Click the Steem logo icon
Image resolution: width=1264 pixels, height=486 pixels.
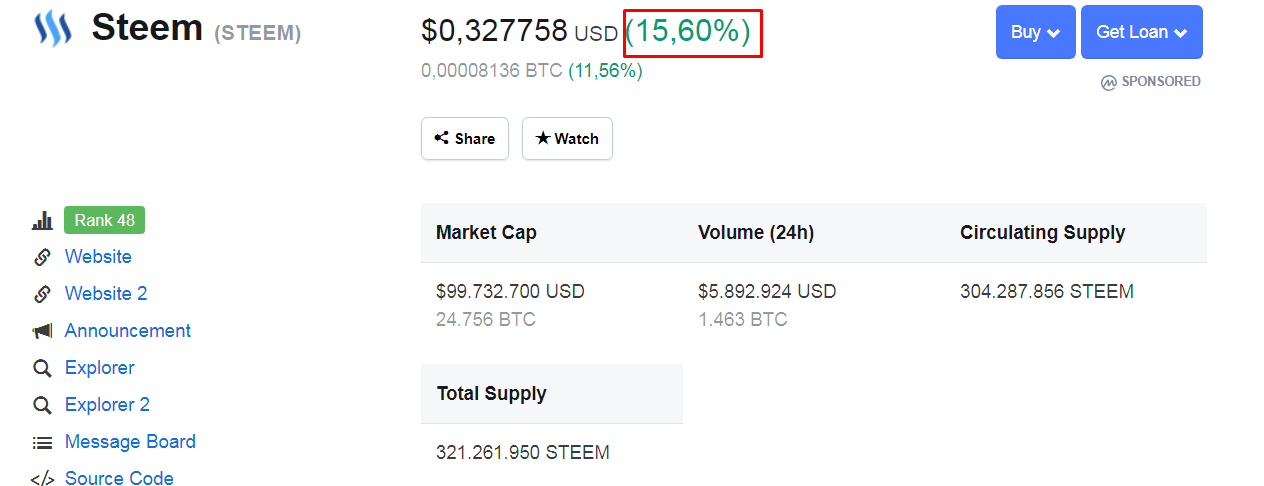click(x=54, y=28)
